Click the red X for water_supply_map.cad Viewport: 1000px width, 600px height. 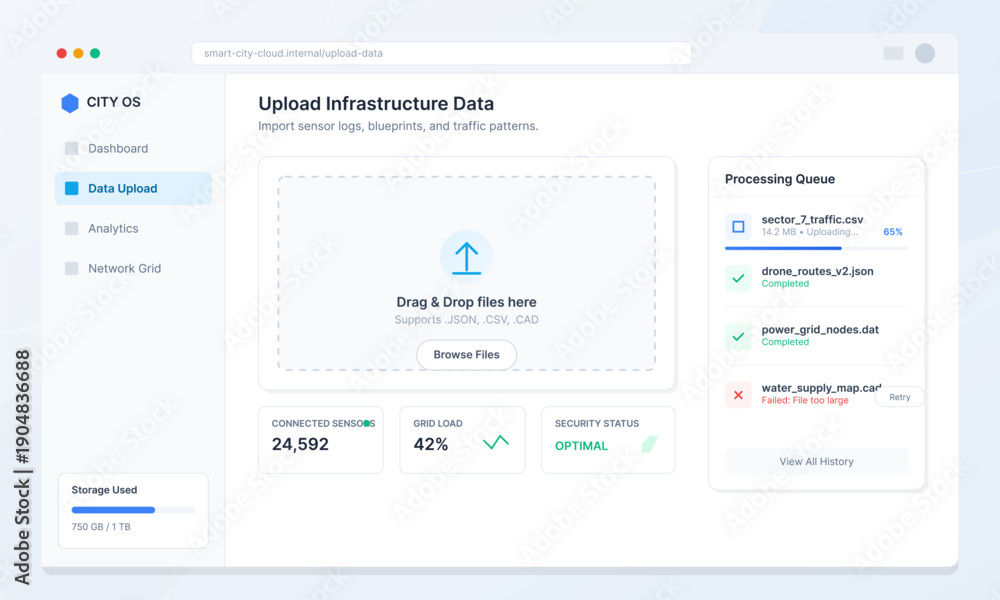click(x=738, y=395)
